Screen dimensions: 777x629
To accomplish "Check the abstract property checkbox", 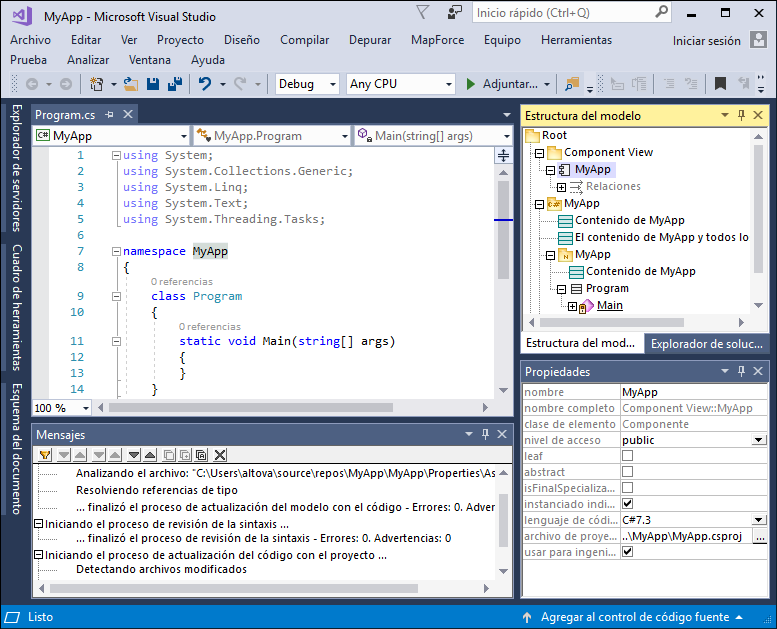I will [x=627, y=472].
